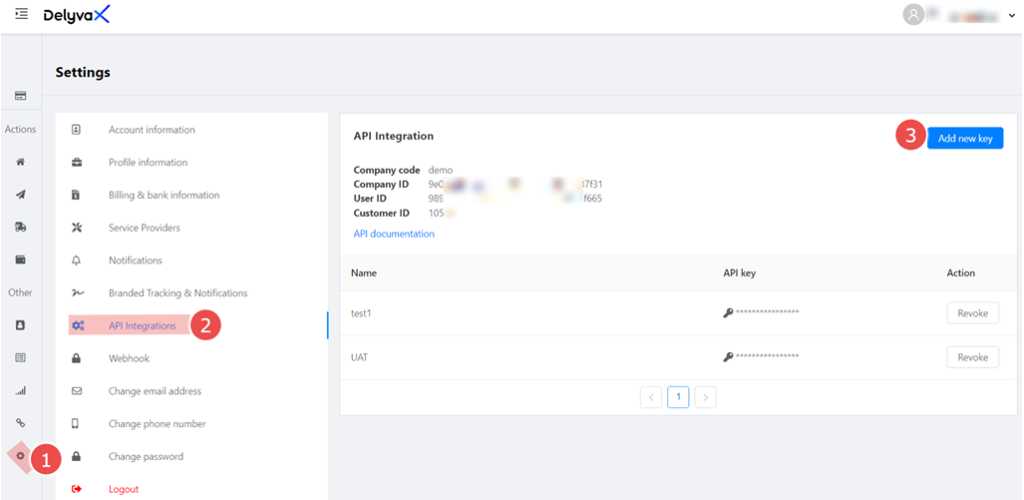
Task: Expand the user account dropdown arrow
Action: (x=1011, y=15)
